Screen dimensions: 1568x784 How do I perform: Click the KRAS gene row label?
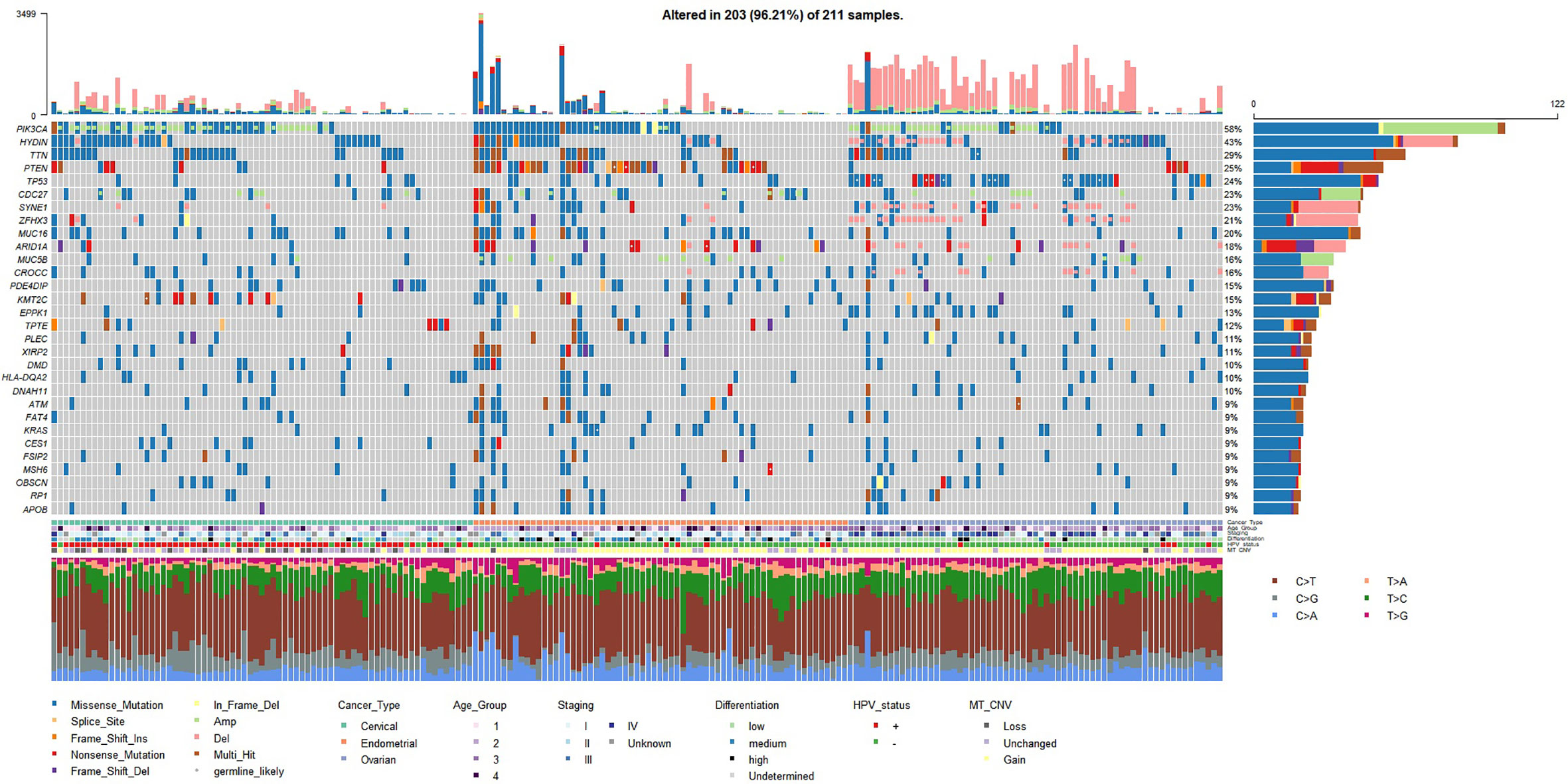pos(36,430)
